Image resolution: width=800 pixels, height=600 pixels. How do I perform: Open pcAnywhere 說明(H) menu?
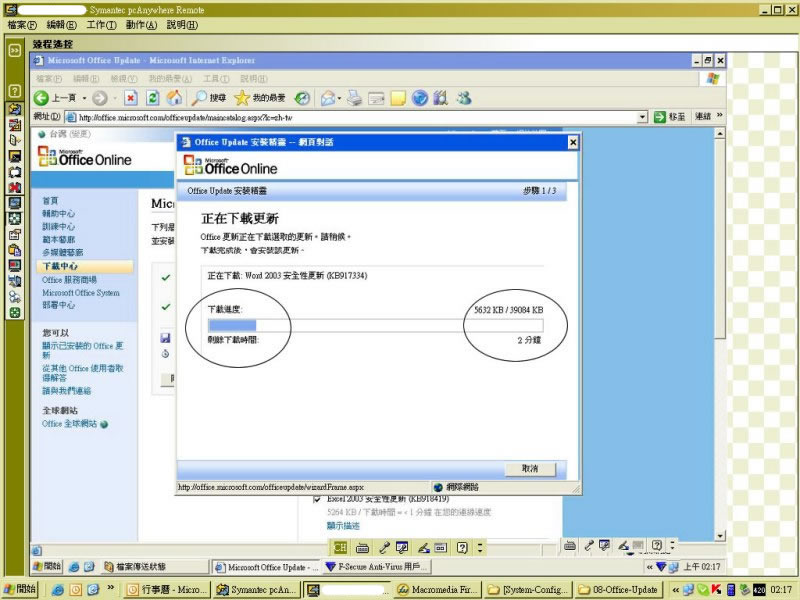click(x=182, y=24)
